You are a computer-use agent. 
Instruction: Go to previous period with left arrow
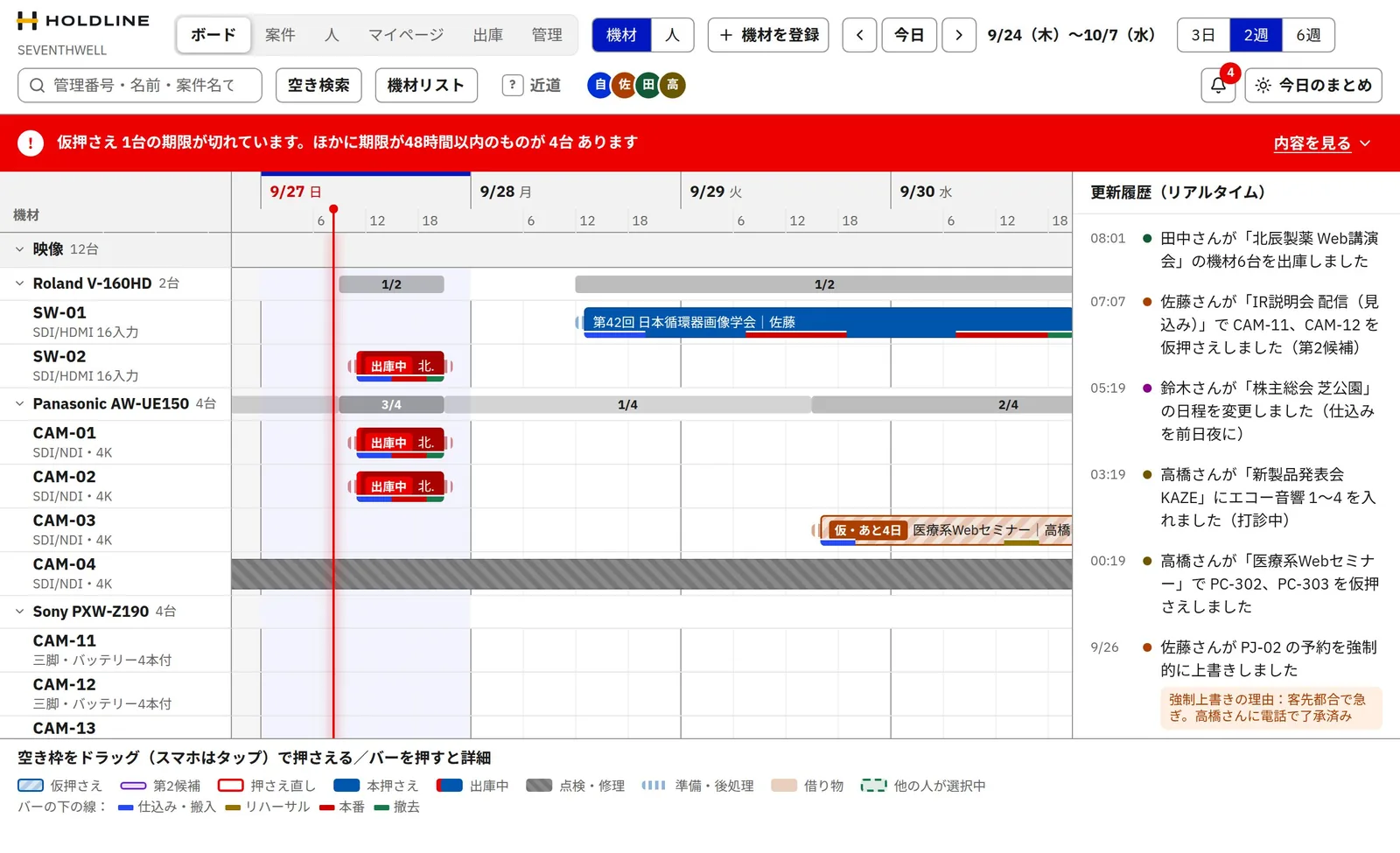(x=859, y=35)
